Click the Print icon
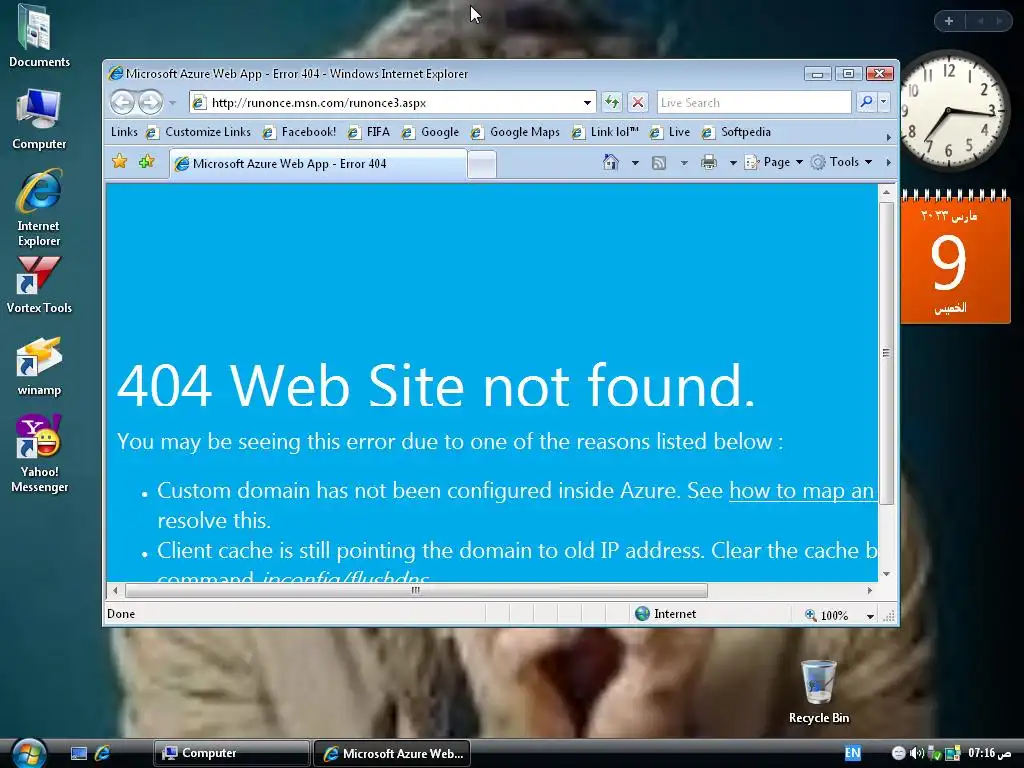1024x768 pixels. [x=709, y=162]
